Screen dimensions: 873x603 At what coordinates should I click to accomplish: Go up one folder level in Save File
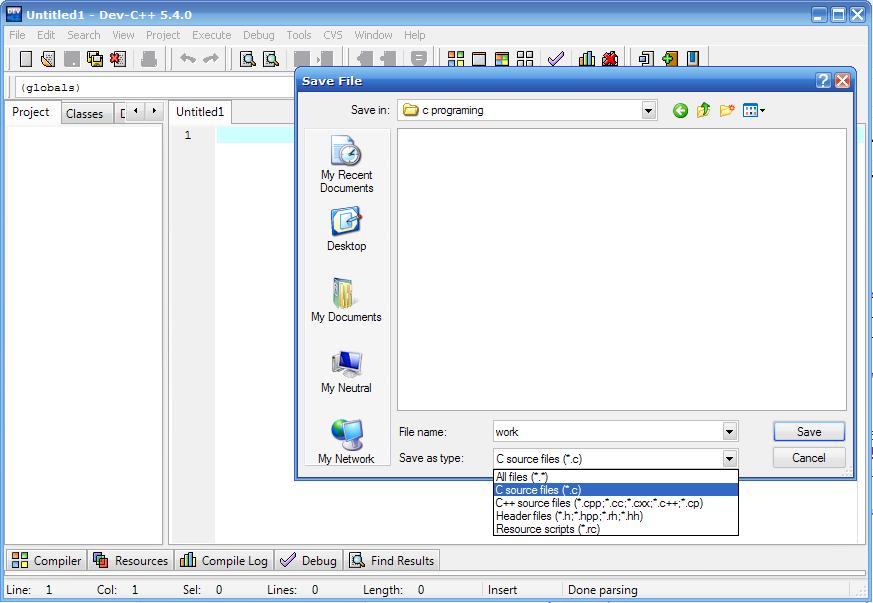point(703,110)
